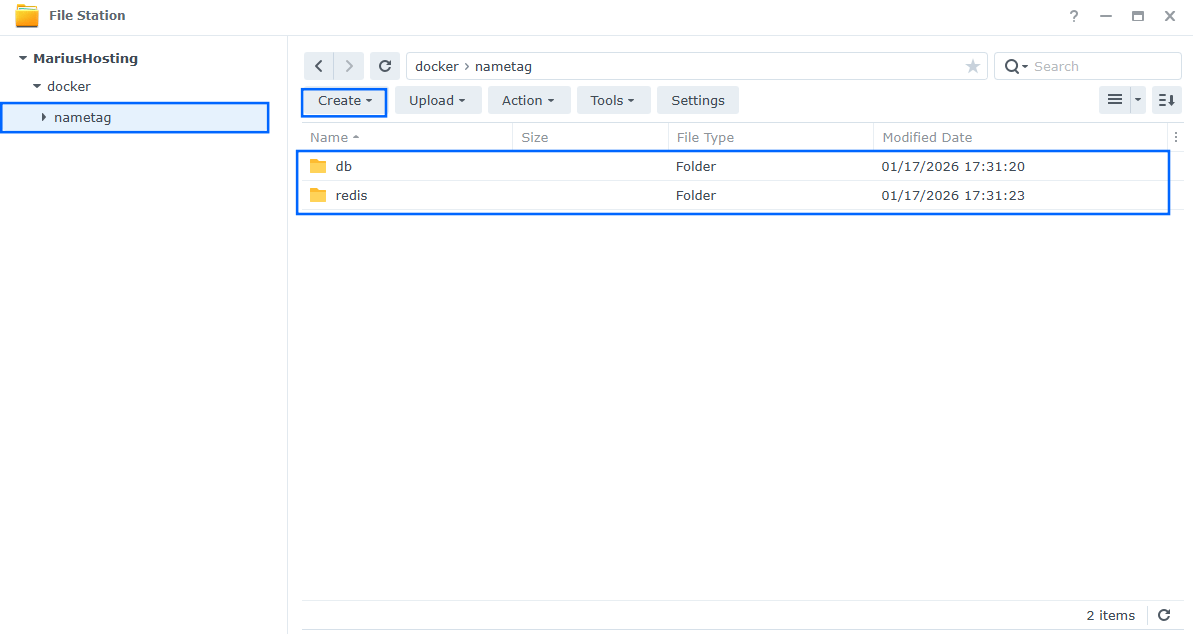Image resolution: width=1193 pixels, height=634 pixels.
Task: Click the refresh icon in the status bar
Action: click(x=1163, y=615)
